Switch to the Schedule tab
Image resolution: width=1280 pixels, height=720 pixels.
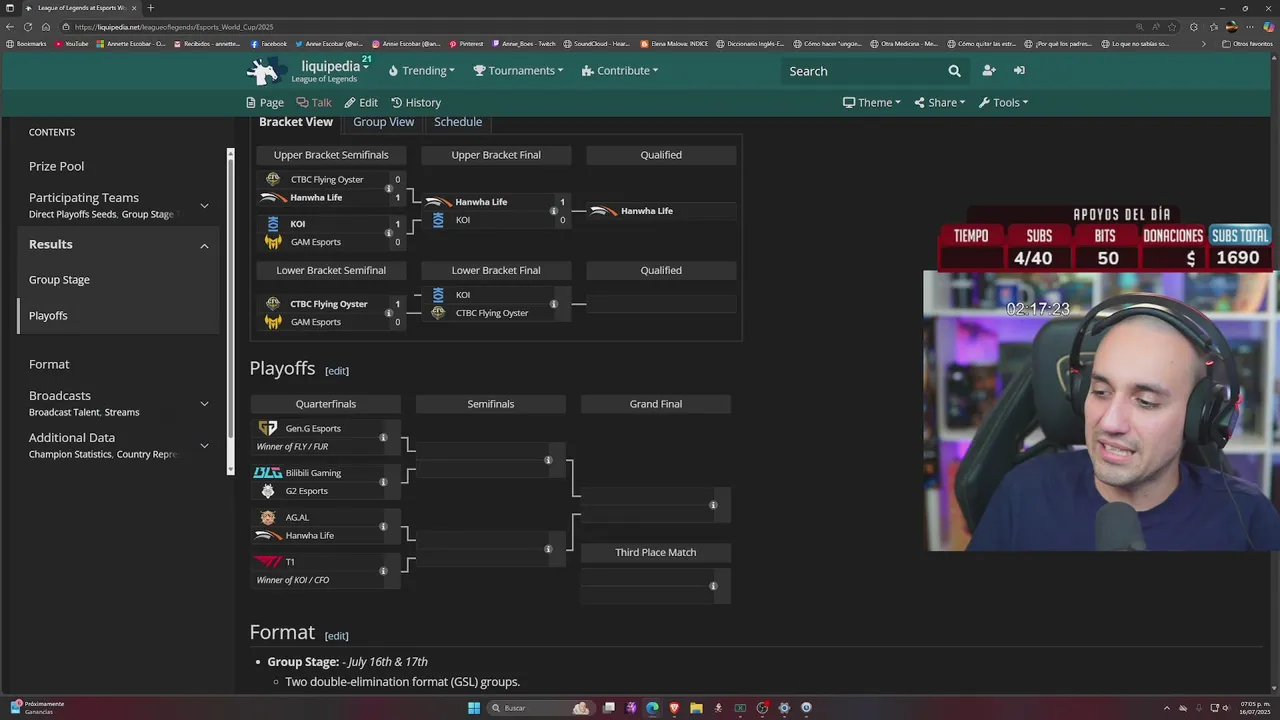pyautogui.click(x=458, y=122)
